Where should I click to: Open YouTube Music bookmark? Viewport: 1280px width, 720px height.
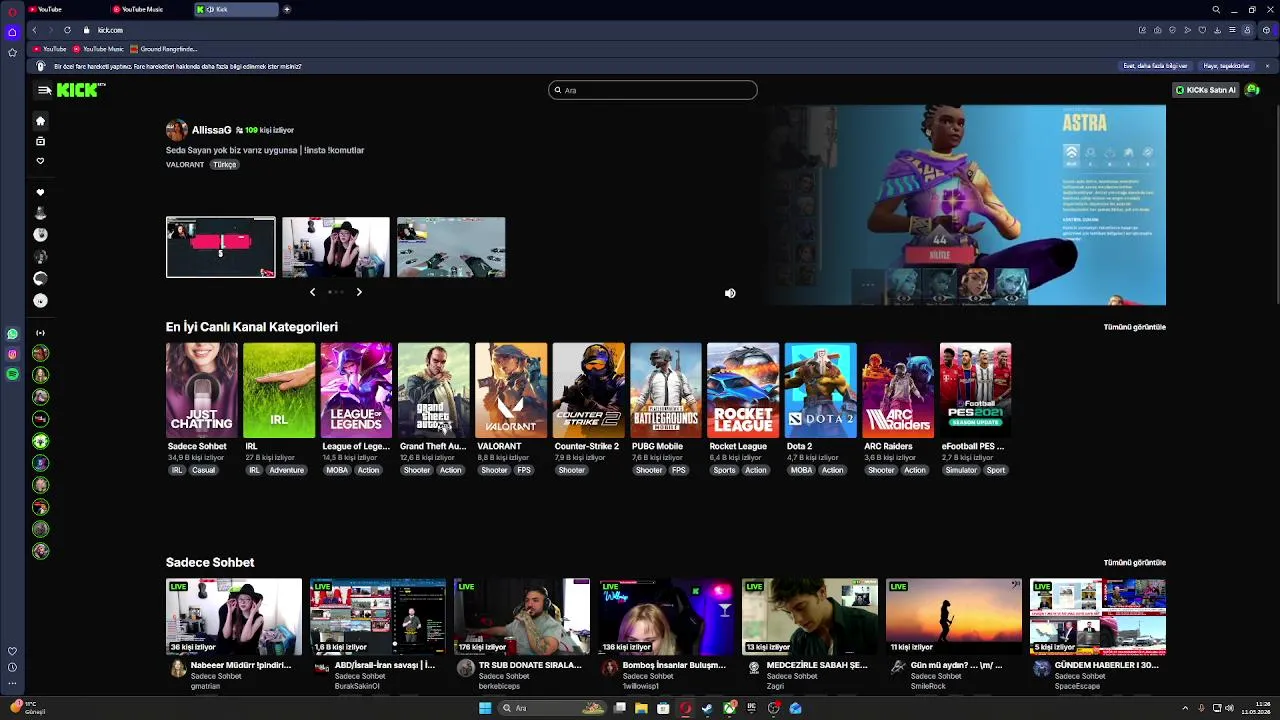tap(98, 48)
